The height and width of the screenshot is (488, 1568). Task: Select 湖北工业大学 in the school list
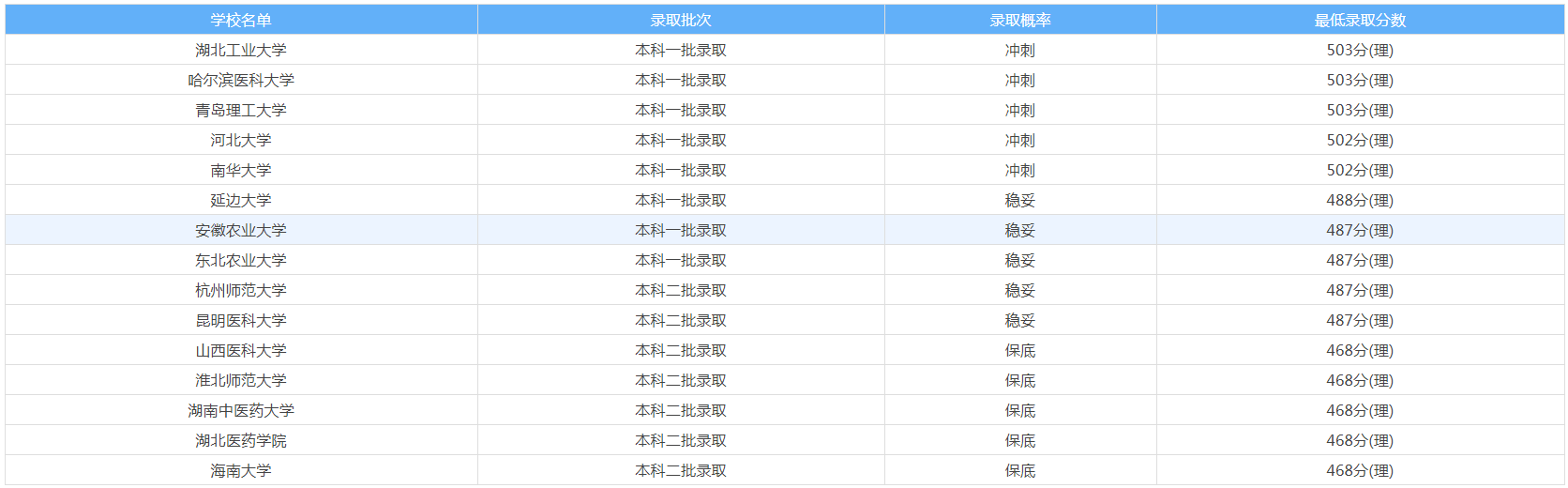[241, 50]
